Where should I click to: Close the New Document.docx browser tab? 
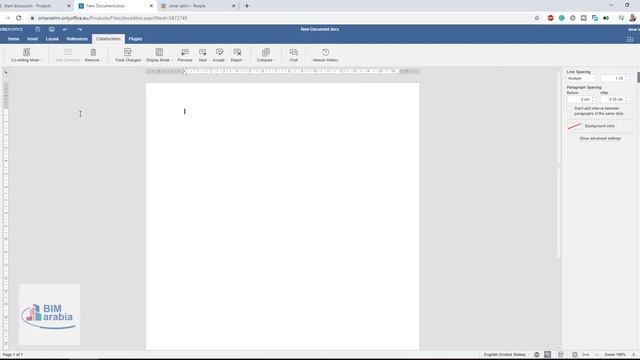point(151,6)
